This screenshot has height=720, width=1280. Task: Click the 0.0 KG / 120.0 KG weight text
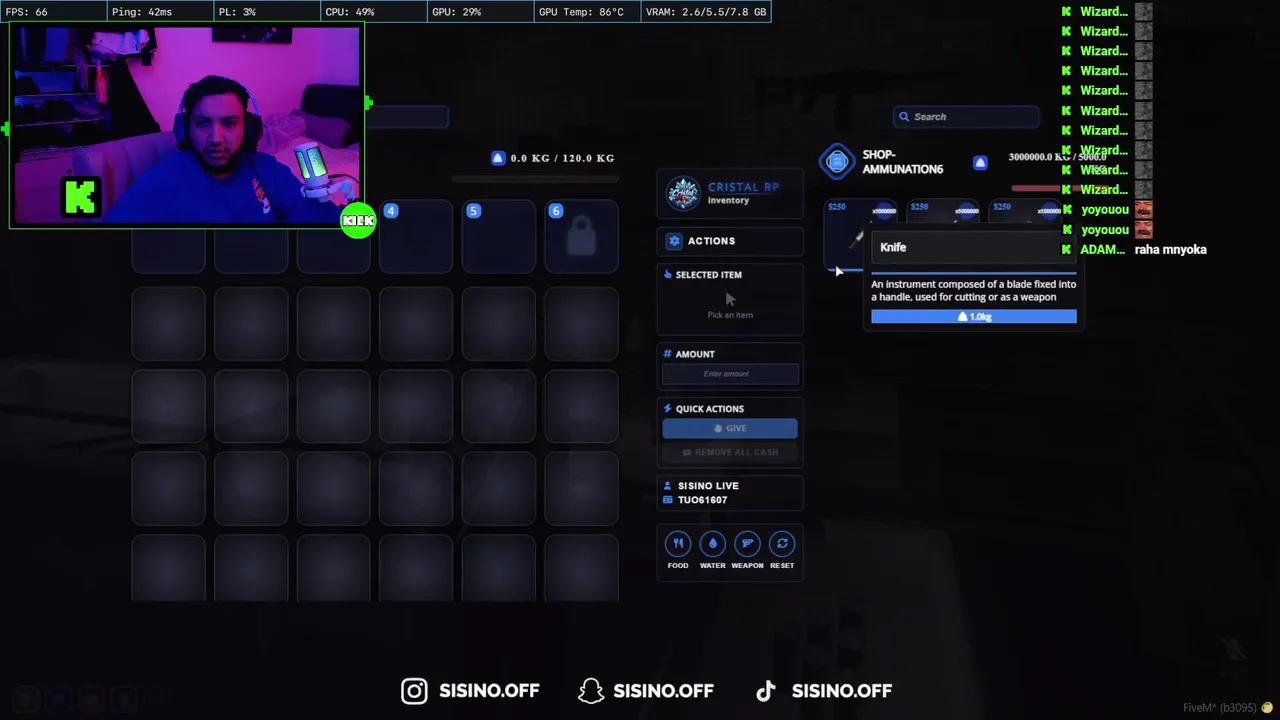click(x=562, y=158)
